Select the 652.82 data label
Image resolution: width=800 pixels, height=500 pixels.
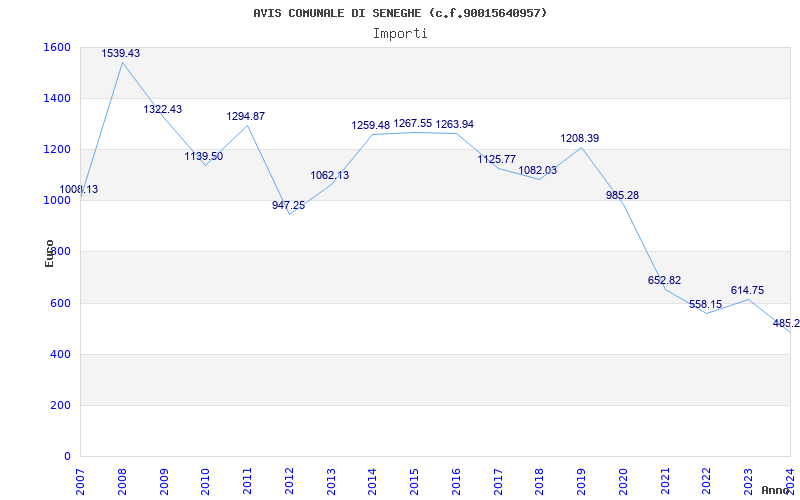(664, 280)
